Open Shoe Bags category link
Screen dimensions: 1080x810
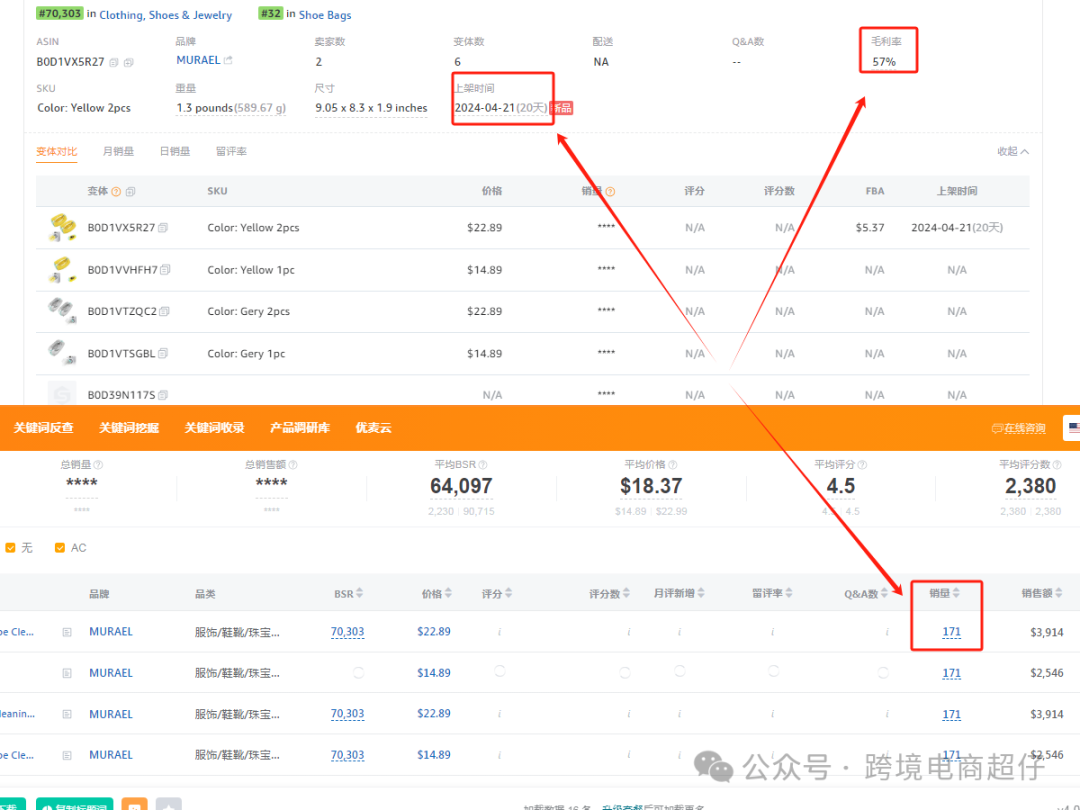click(325, 15)
